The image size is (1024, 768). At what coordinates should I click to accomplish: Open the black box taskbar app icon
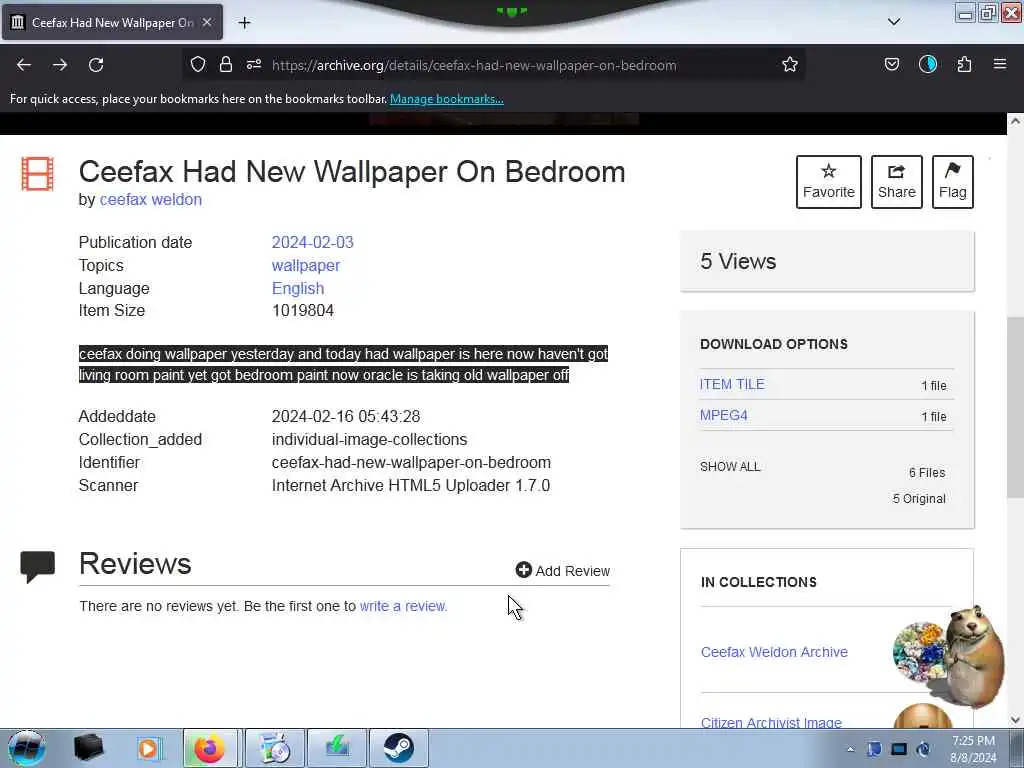pyautogui.click(x=88, y=748)
